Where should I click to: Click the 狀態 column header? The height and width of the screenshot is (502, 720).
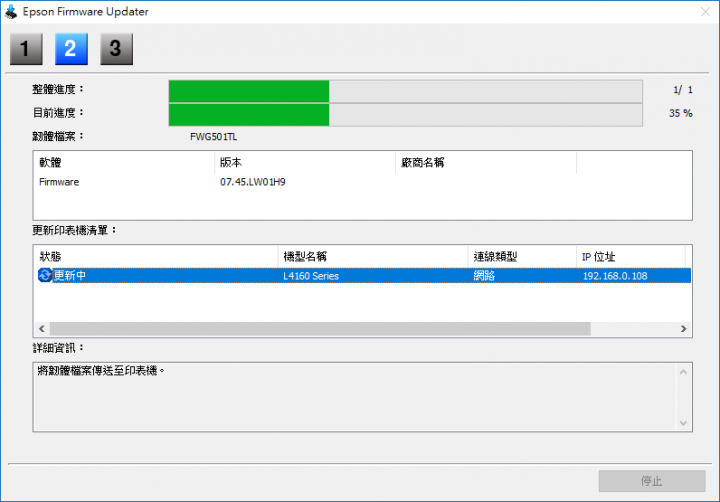(156, 256)
